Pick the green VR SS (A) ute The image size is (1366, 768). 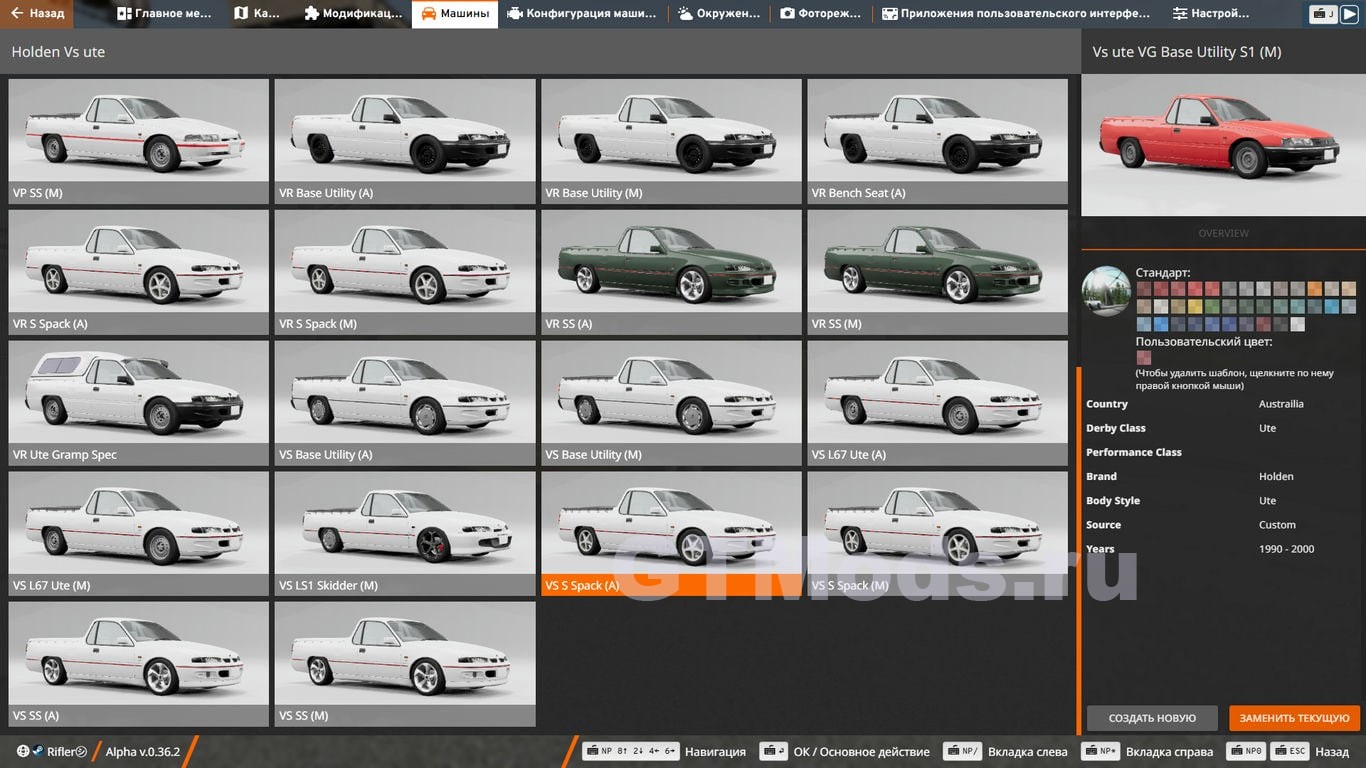671,272
